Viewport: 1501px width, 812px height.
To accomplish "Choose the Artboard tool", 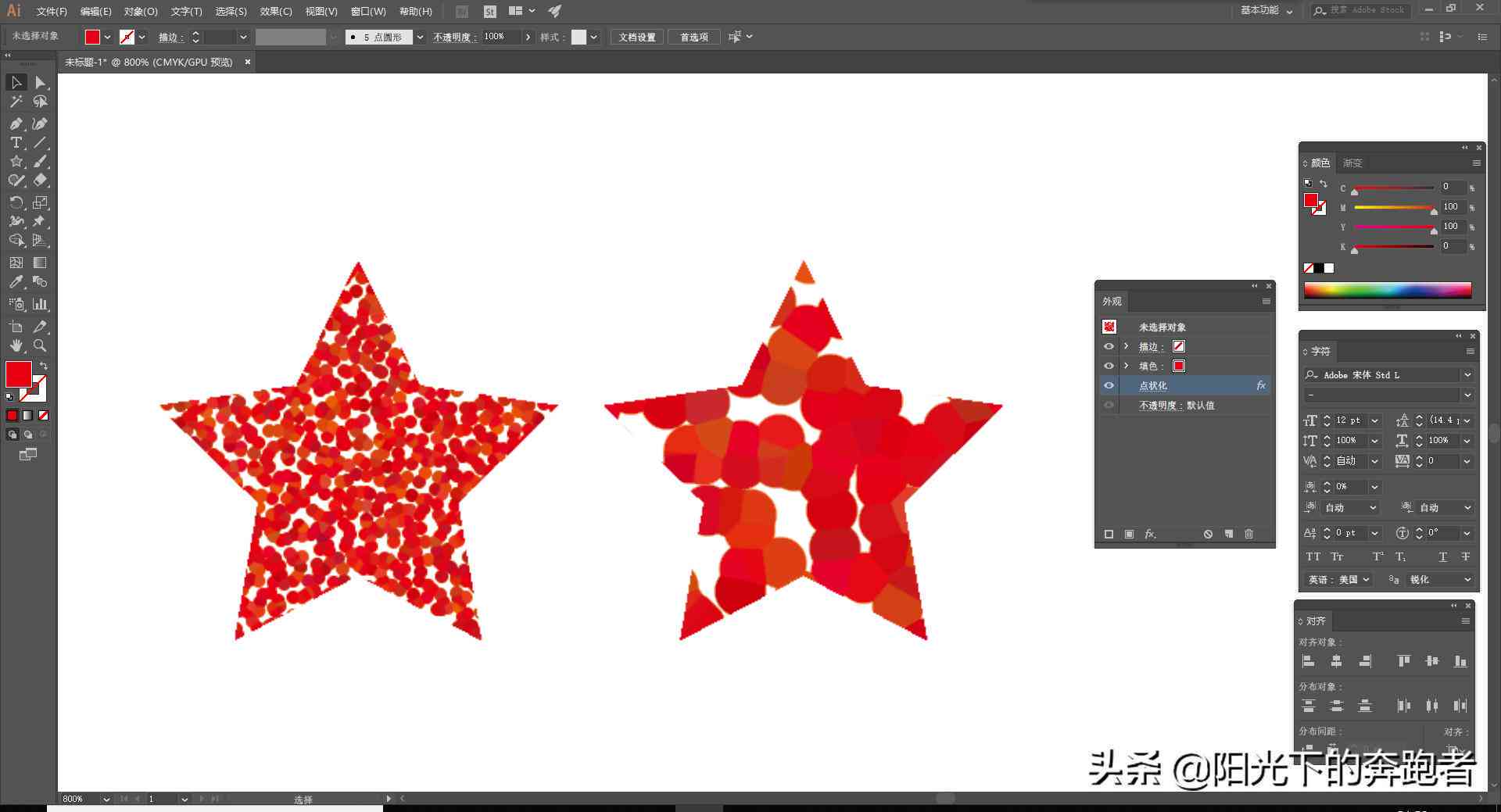I will tap(16, 327).
